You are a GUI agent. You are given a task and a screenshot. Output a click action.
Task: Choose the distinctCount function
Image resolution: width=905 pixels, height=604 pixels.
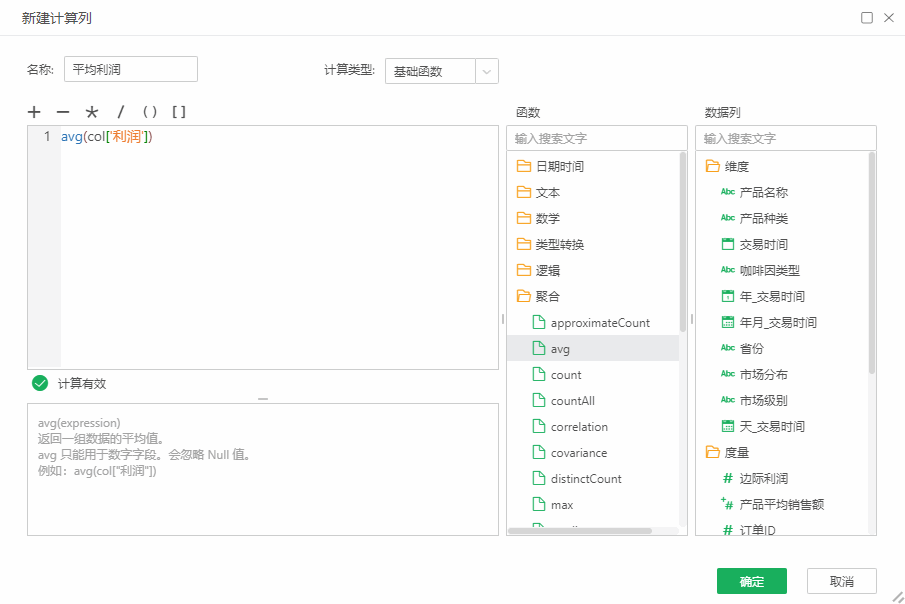click(585, 479)
